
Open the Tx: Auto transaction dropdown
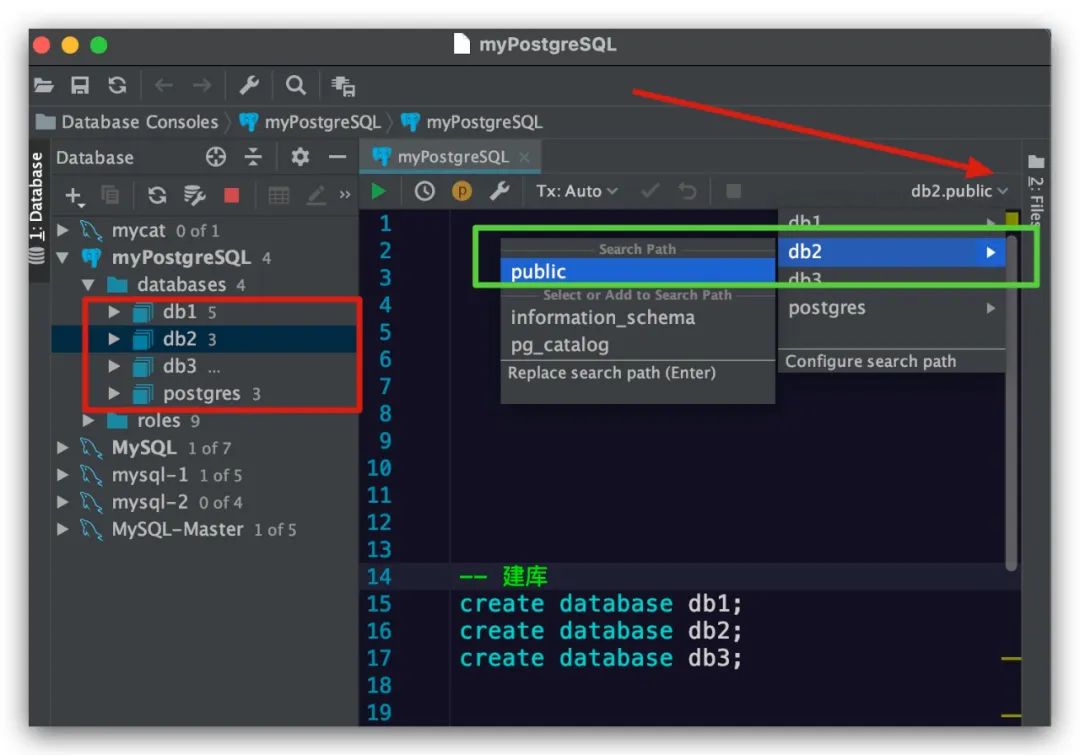577,191
